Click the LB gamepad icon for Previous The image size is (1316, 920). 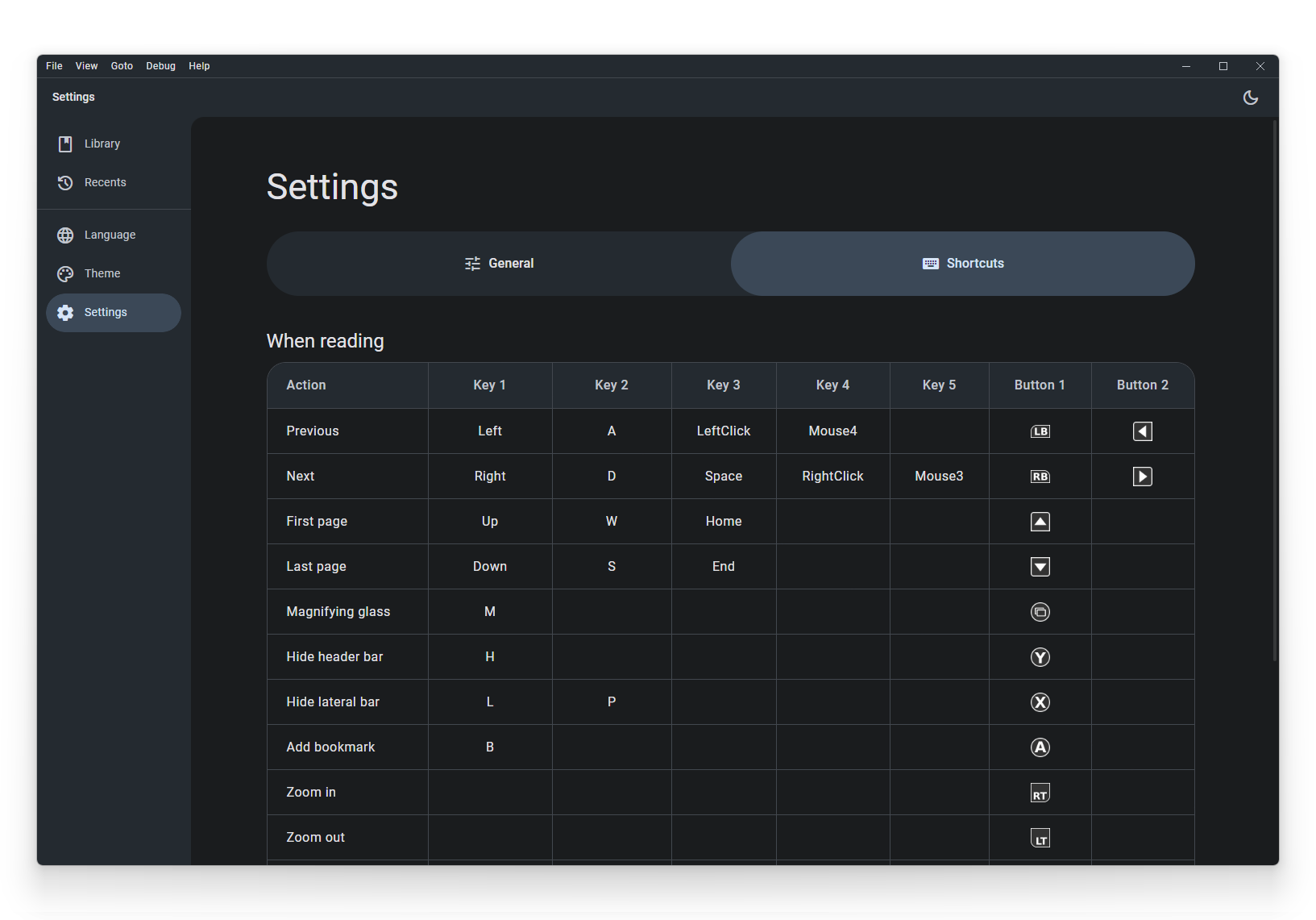(x=1040, y=431)
